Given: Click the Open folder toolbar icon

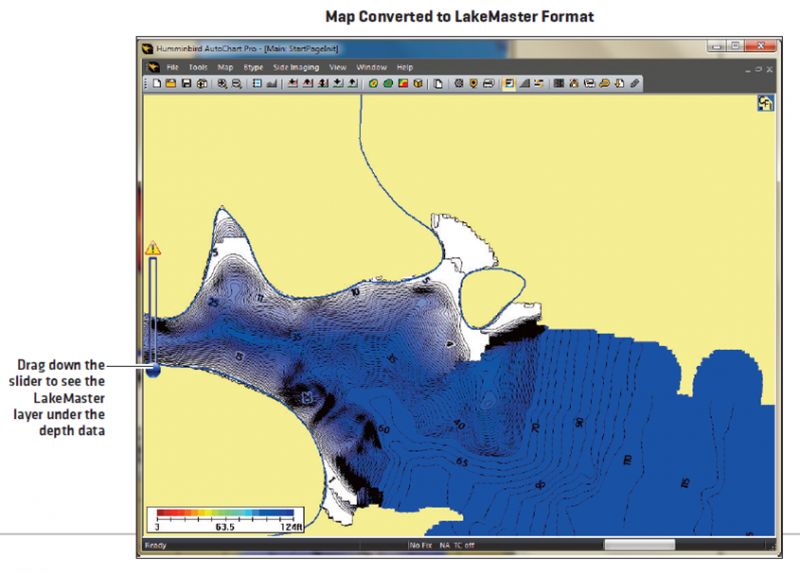Looking at the screenshot, I should [x=171, y=83].
